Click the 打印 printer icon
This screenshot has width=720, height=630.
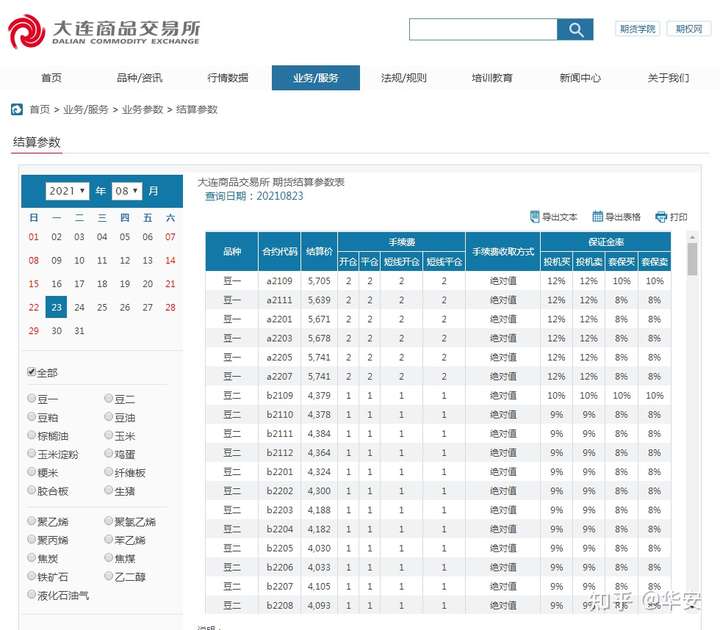coord(661,217)
